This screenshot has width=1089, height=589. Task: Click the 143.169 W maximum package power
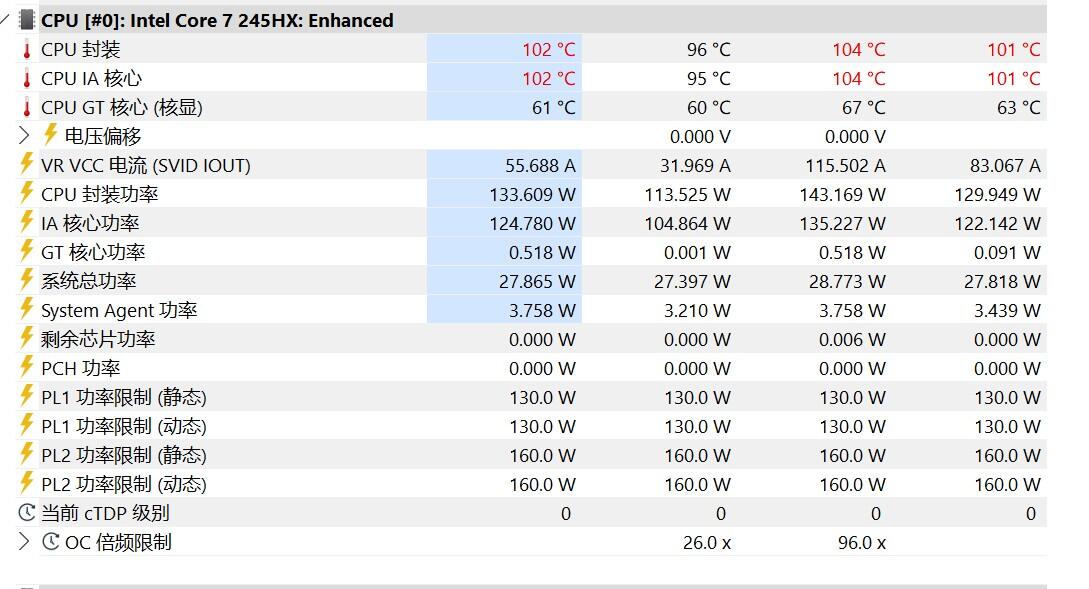pos(842,195)
